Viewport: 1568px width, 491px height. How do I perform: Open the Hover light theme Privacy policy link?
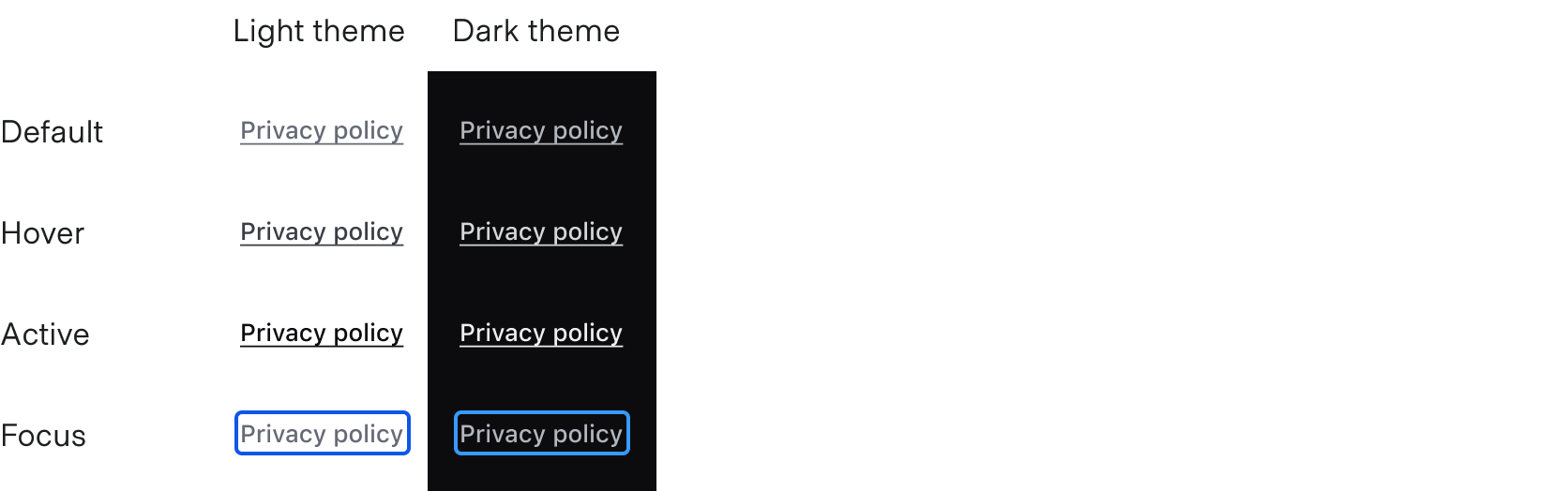point(322,231)
